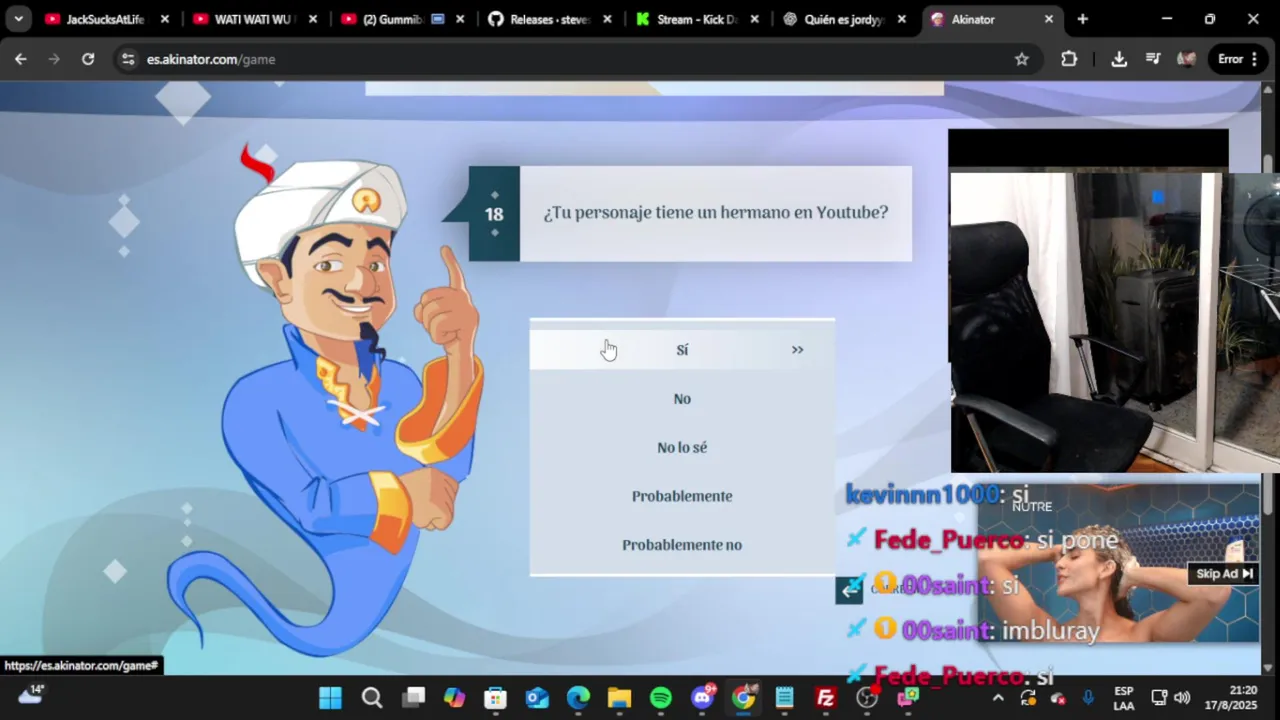Open the Error Chrome menu
Image resolution: width=1280 pixels, height=720 pixels.
click(1239, 59)
